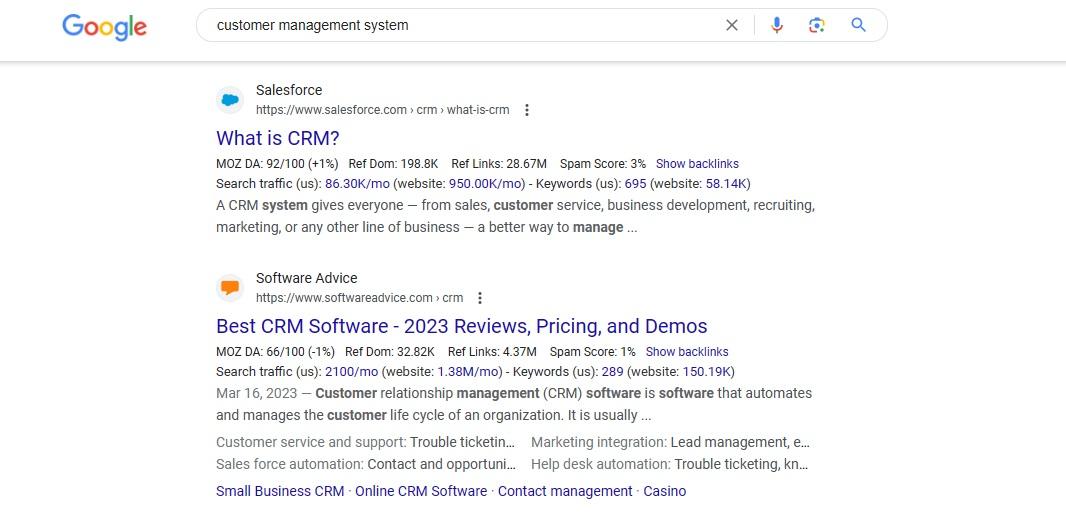This screenshot has height=528, width=1066.
Task: Click Software Advice keywords count 289
Action: click(x=613, y=372)
